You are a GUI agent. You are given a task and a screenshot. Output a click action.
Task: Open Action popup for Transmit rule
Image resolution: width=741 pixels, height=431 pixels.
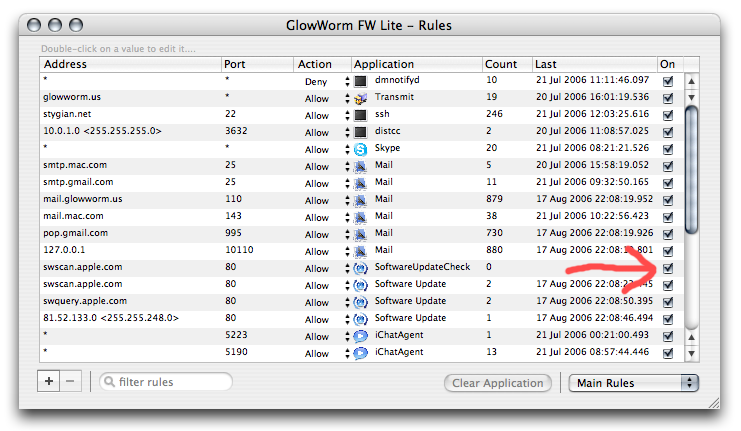tap(347, 98)
